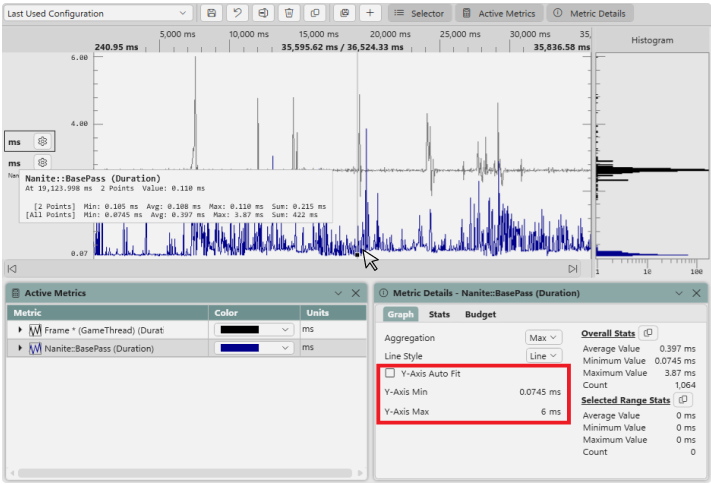
Task: Switch to the Graph tab
Action: (400, 314)
